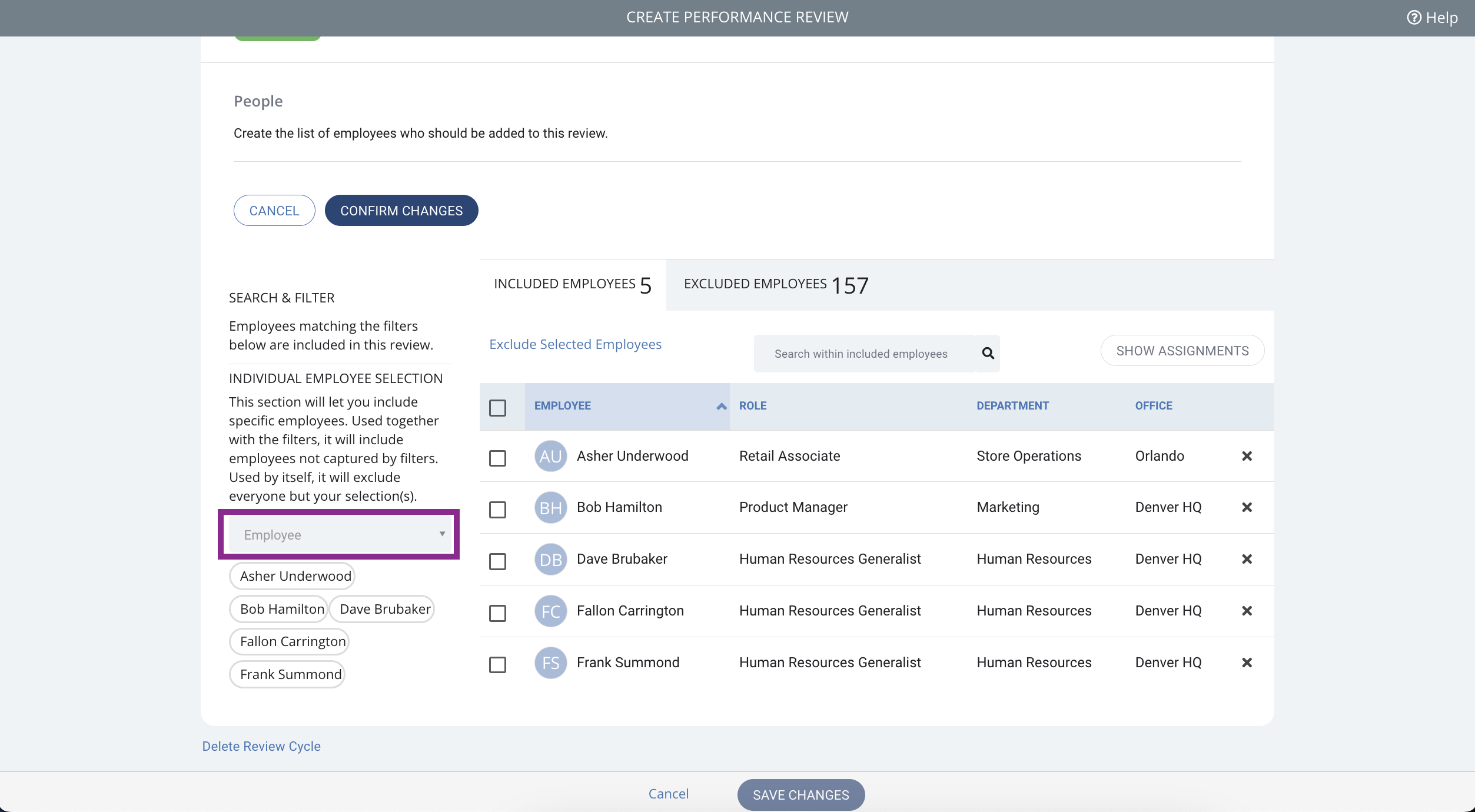The height and width of the screenshot is (812, 1475).
Task: Click the Fallon Carrington name in table
Action: point(630,611)
